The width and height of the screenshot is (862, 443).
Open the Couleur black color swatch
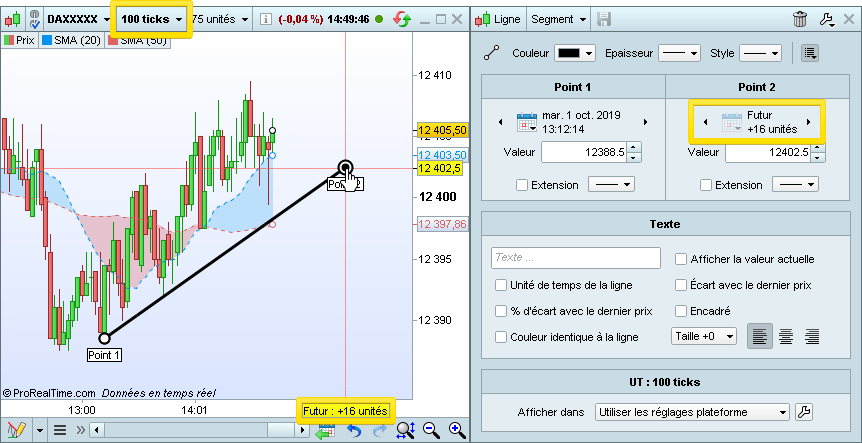(x=575, y=53)
